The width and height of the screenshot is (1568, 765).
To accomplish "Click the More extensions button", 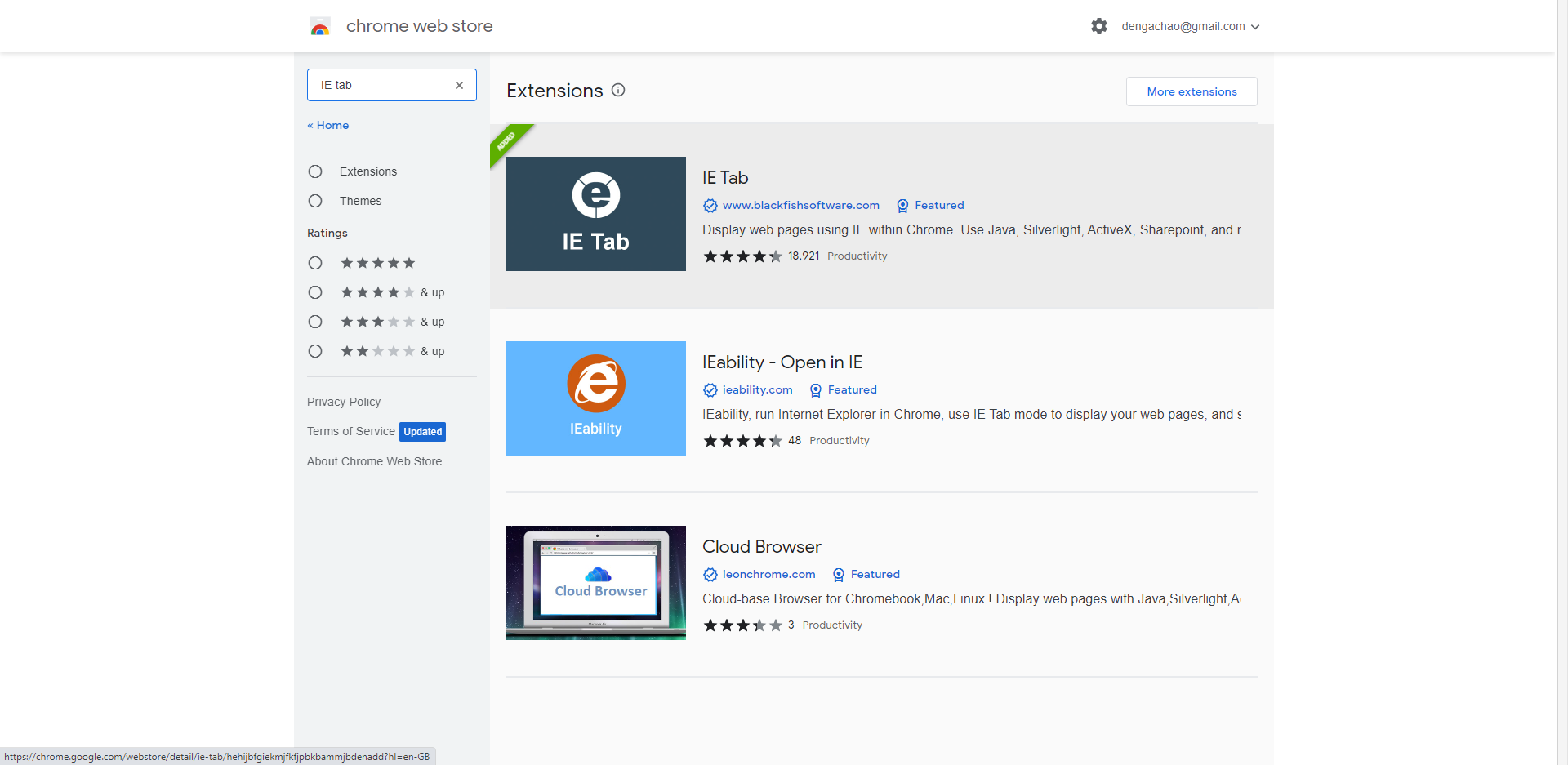I will pos(1191,91).
